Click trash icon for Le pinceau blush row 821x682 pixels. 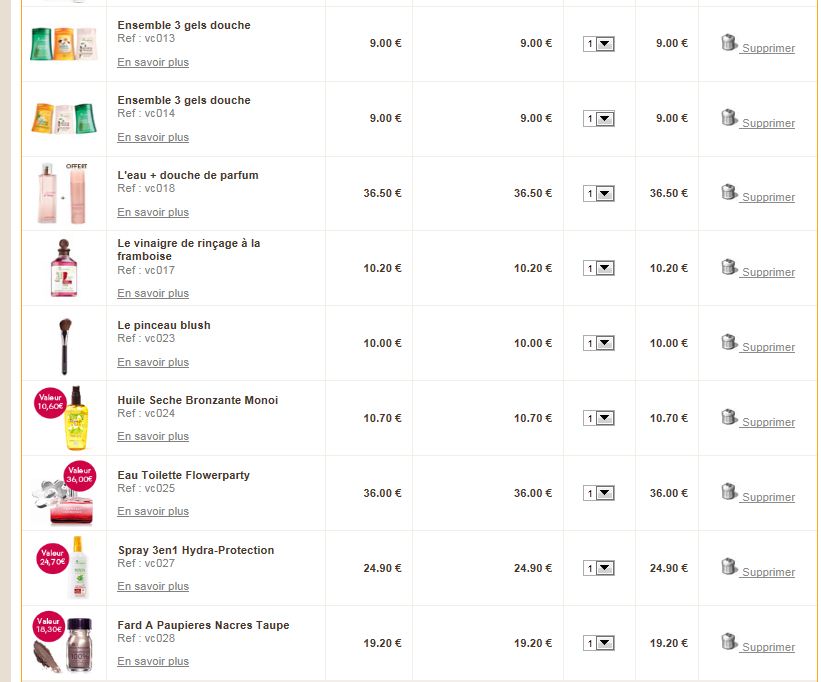729,342
